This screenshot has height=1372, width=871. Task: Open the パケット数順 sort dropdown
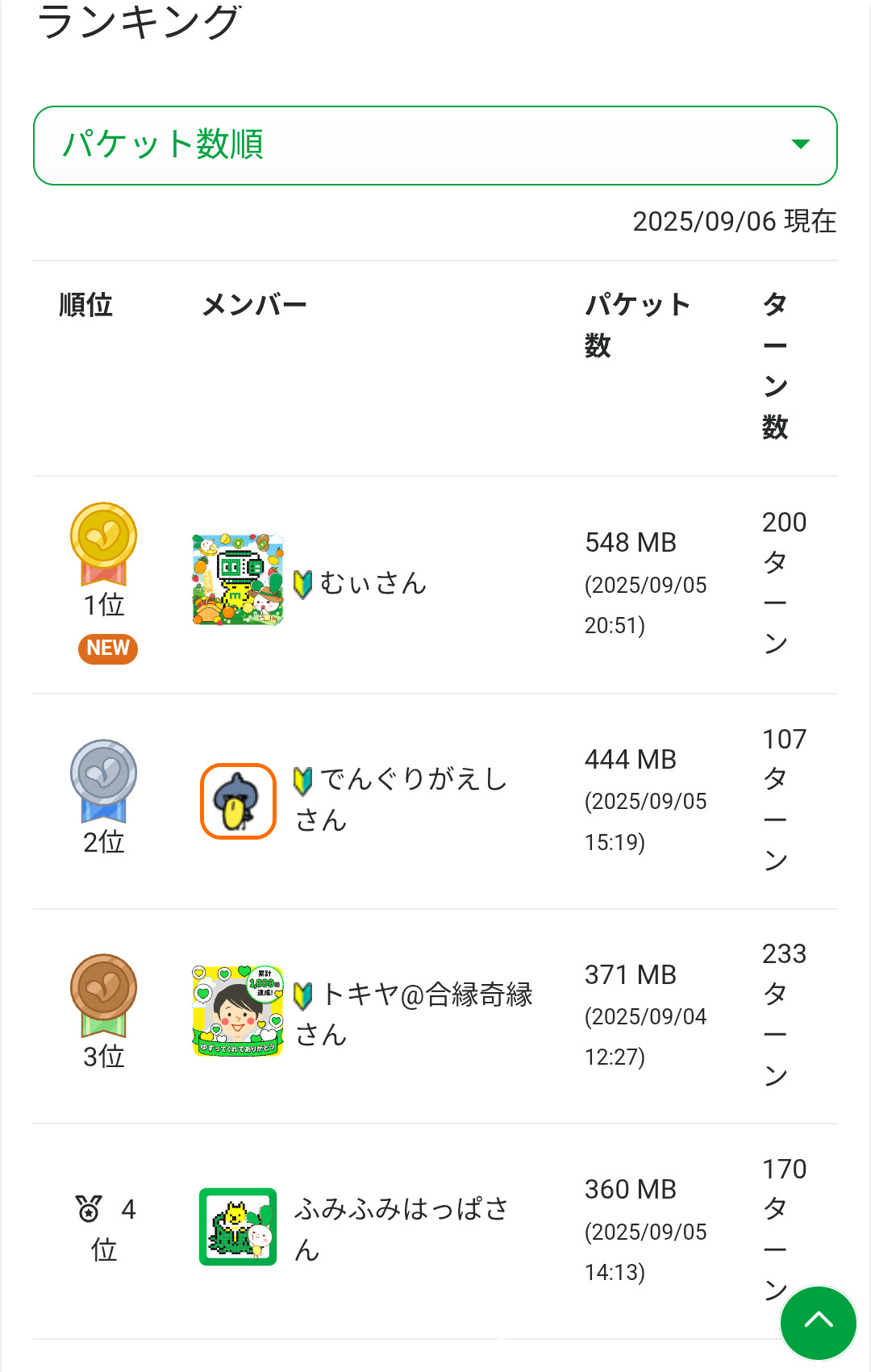pos(434,145)
